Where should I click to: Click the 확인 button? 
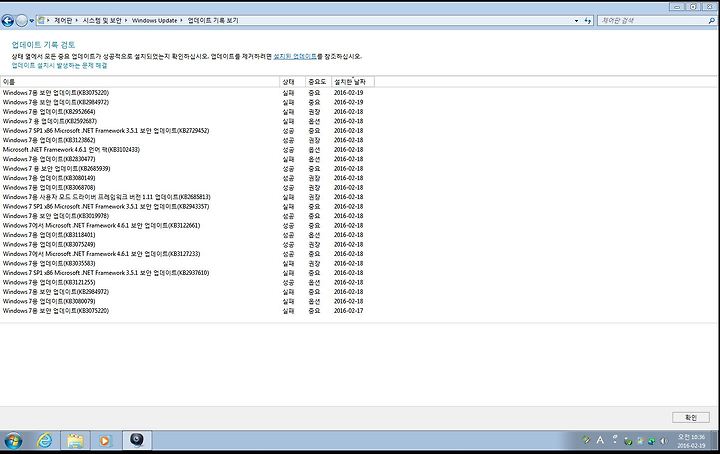click(x=691, y=417)
